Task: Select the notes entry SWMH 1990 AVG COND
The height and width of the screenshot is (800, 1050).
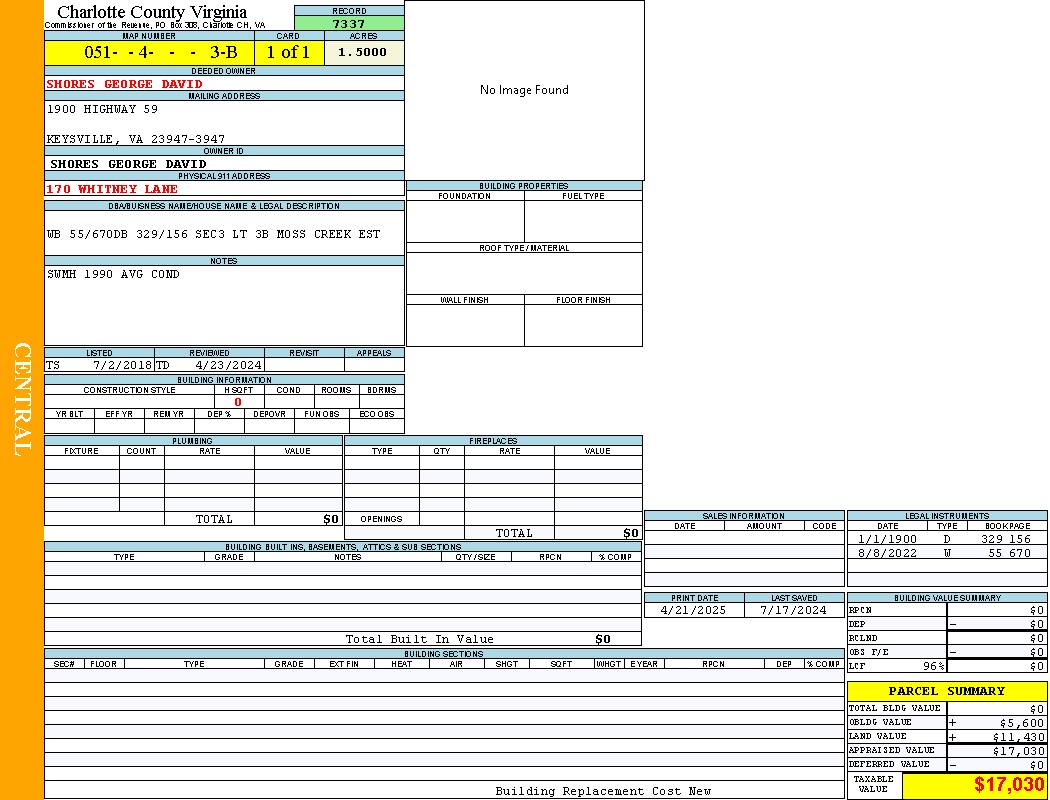Action: pyautogui.click(x=113, y=274)
